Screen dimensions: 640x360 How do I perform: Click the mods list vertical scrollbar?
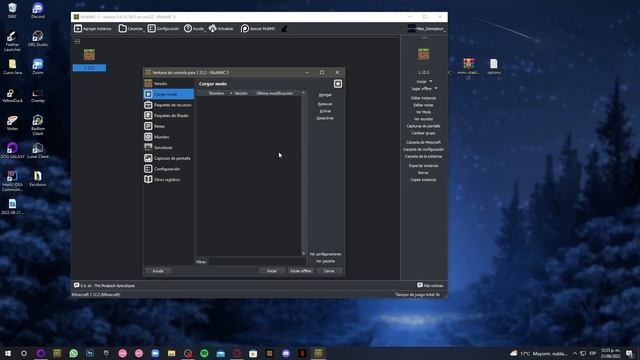(x=303, y=173)
